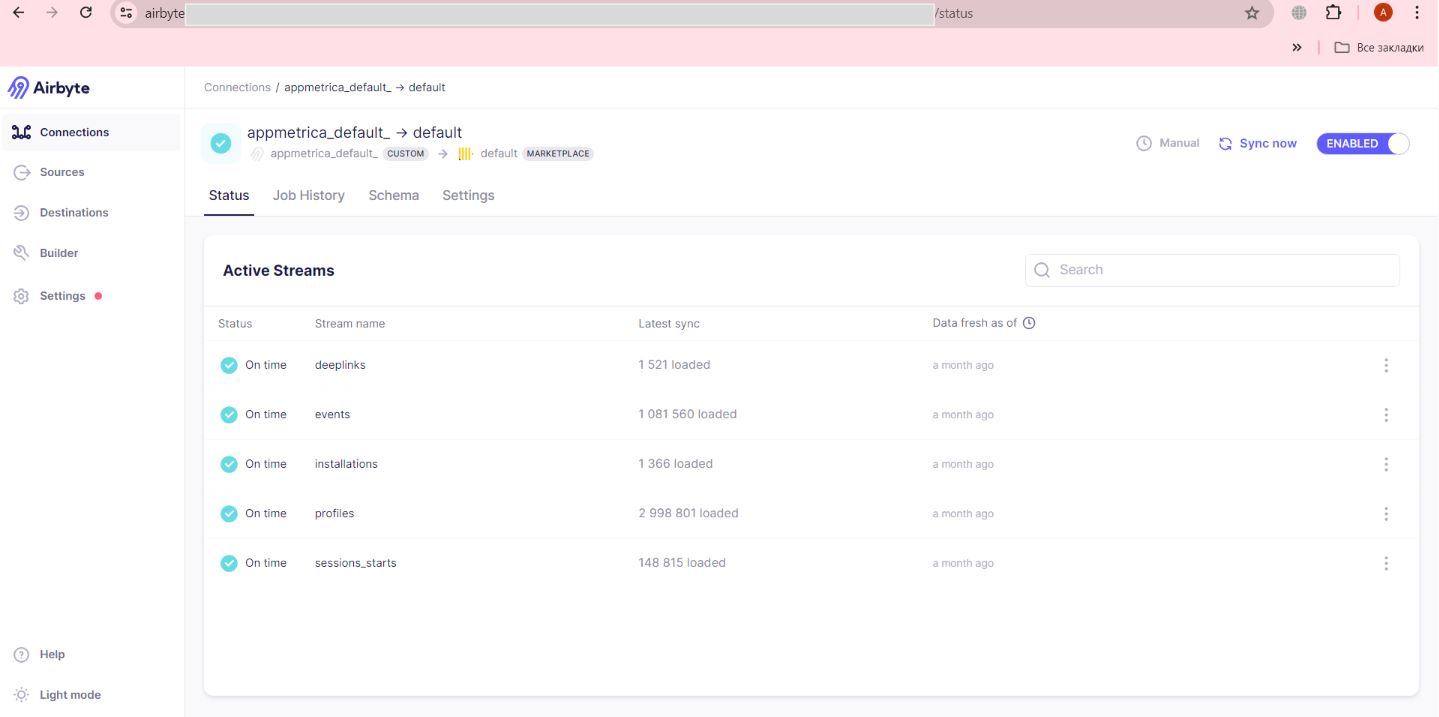Click the status check icon for installations

pyautogui.click(x=229, y=464)
